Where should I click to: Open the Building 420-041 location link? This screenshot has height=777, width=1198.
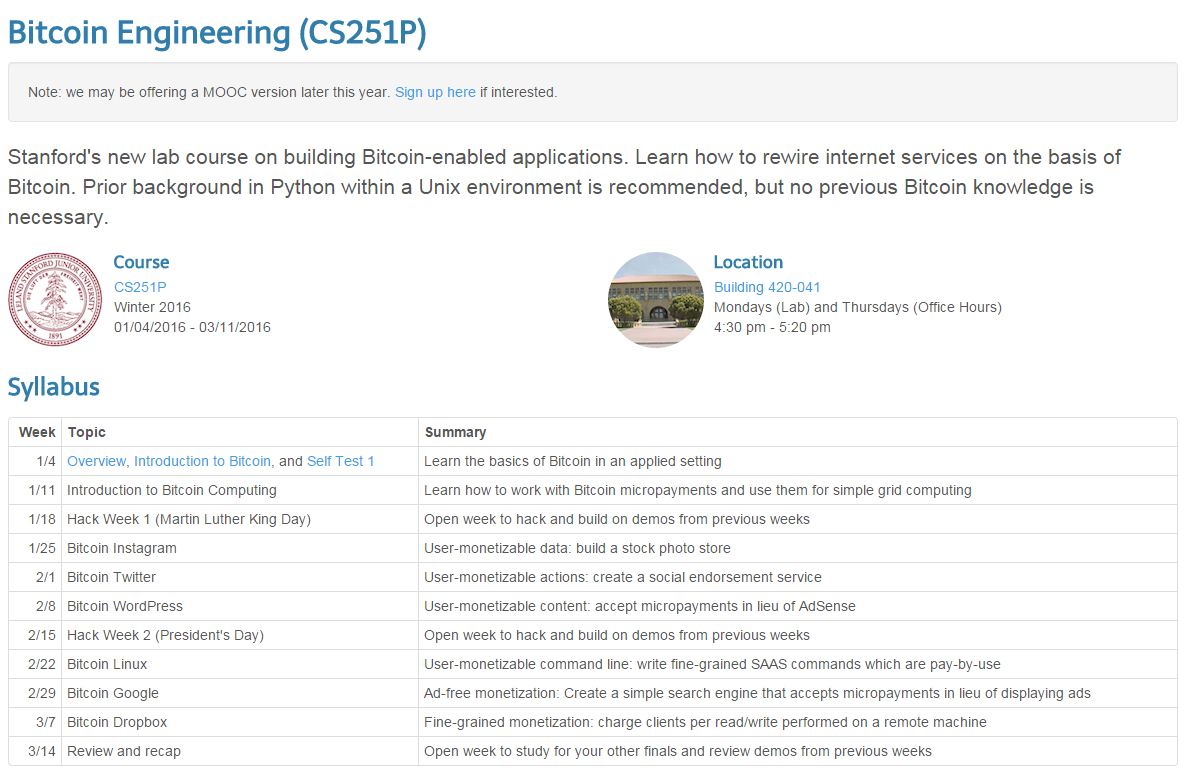coord(767,287)
